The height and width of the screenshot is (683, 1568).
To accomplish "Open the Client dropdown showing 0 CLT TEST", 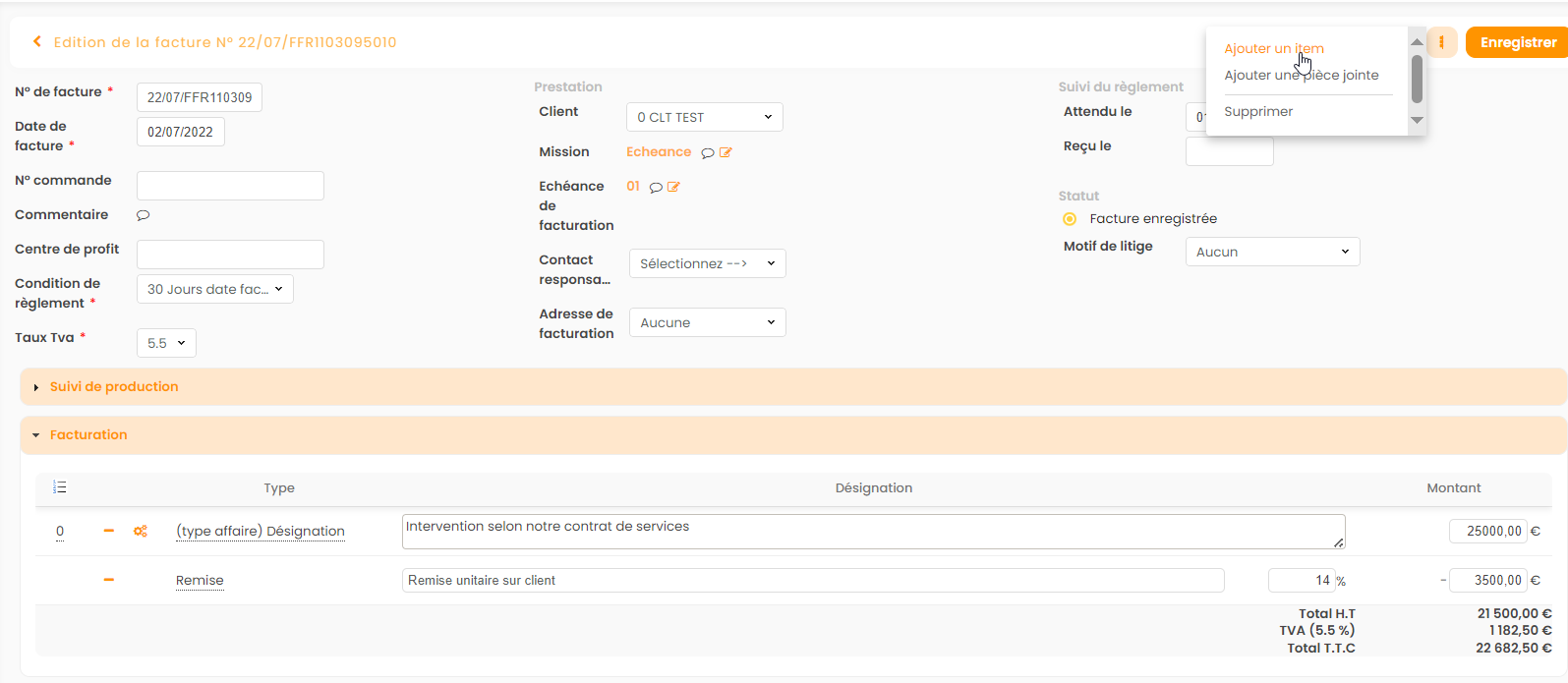I will [x=704, y=117].
